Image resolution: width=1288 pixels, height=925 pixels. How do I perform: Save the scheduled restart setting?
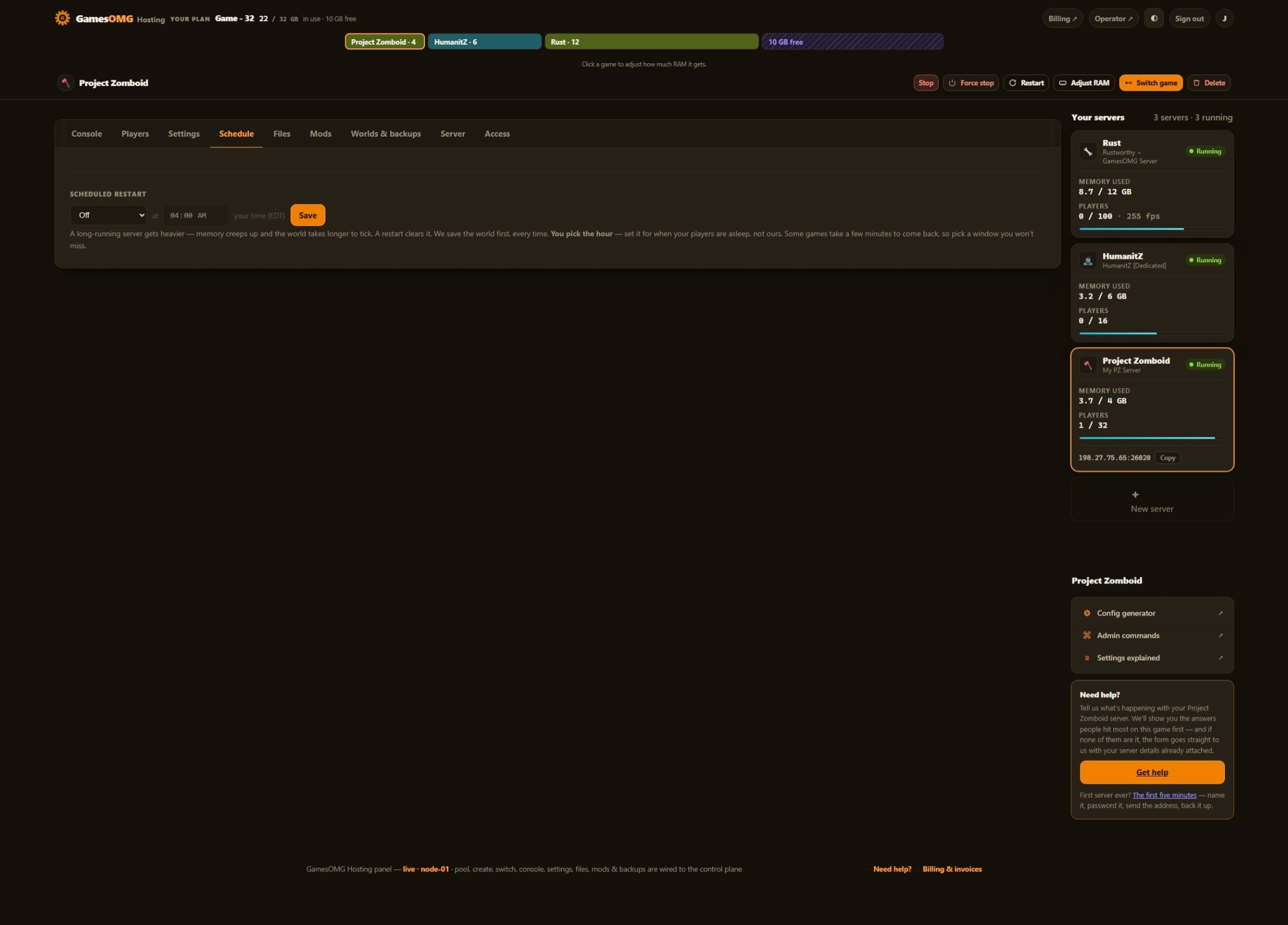[308, 215]
